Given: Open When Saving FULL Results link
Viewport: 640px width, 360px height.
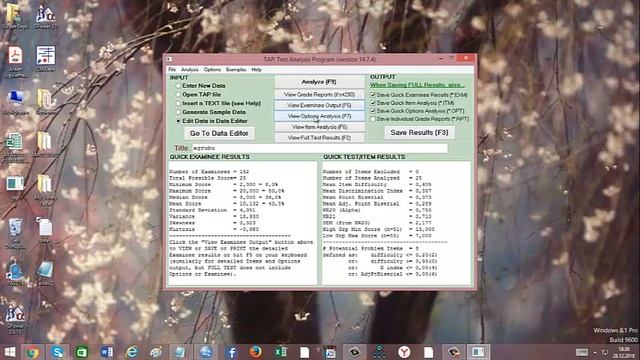Looking at the screenshot, I should 417,85.
